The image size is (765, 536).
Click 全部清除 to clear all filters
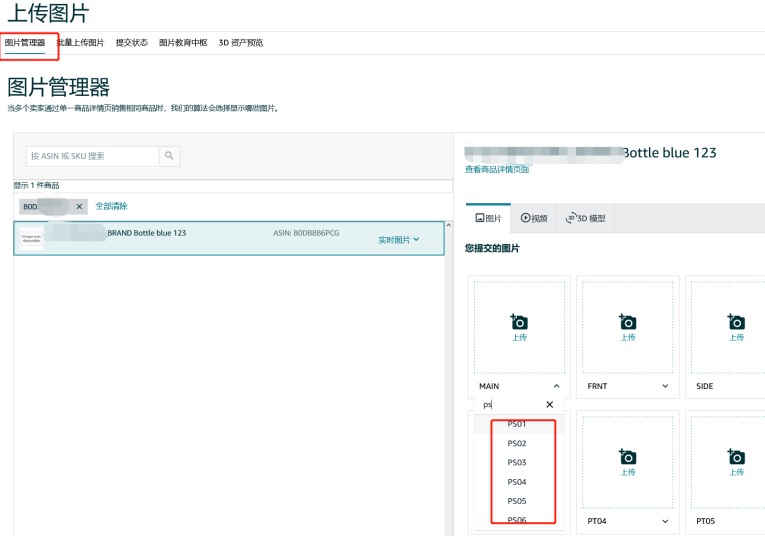tap(111, 206)
